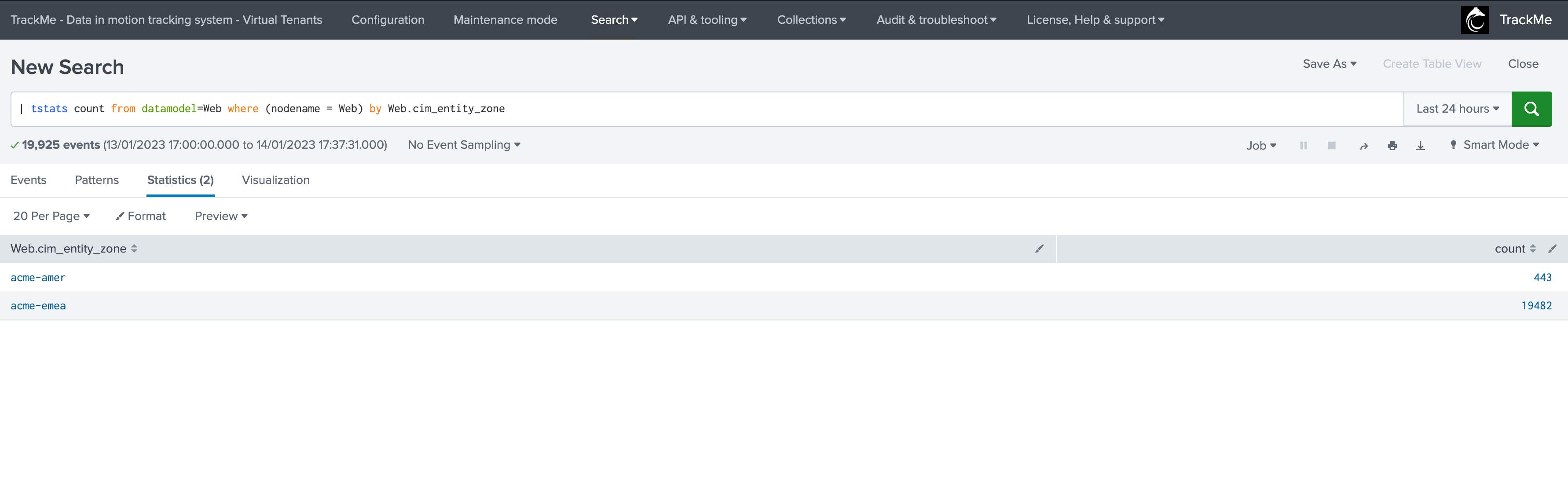This screenshot has width=1568, height=477.
Task: Stop the search job
Action: click(1331, 146)
